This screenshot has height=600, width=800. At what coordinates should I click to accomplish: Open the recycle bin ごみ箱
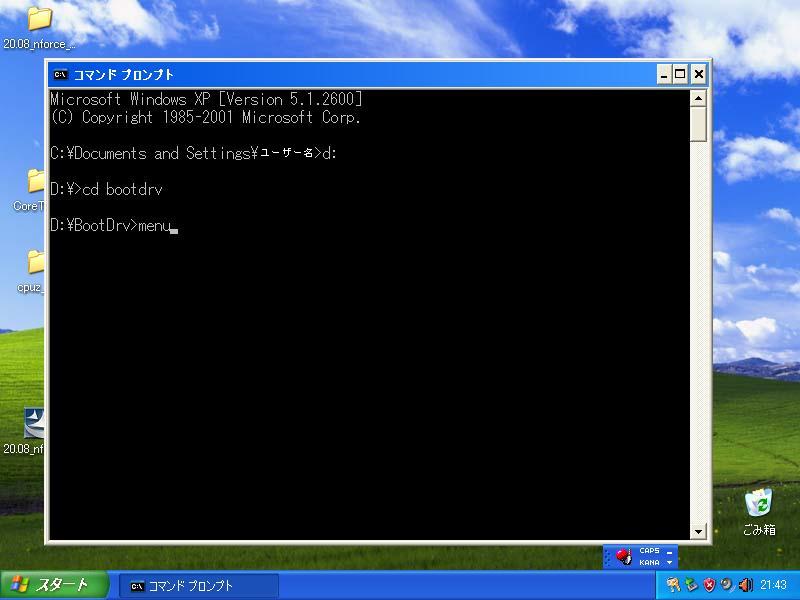point(759,512)
